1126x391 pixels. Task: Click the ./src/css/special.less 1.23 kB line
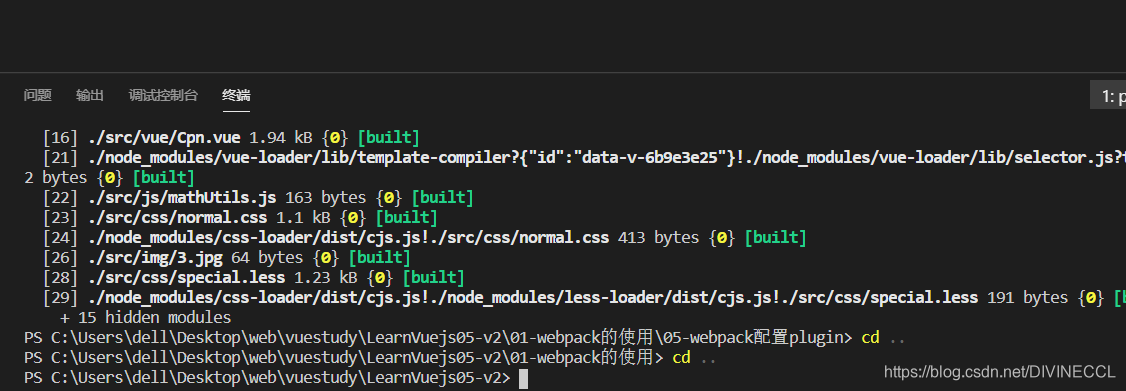click(x=253, y=277)
